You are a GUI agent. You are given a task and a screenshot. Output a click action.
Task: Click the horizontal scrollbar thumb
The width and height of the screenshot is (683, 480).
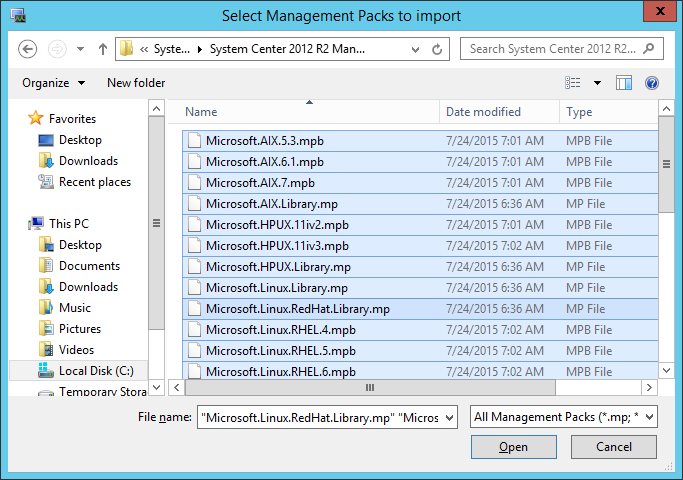[370, 387]
